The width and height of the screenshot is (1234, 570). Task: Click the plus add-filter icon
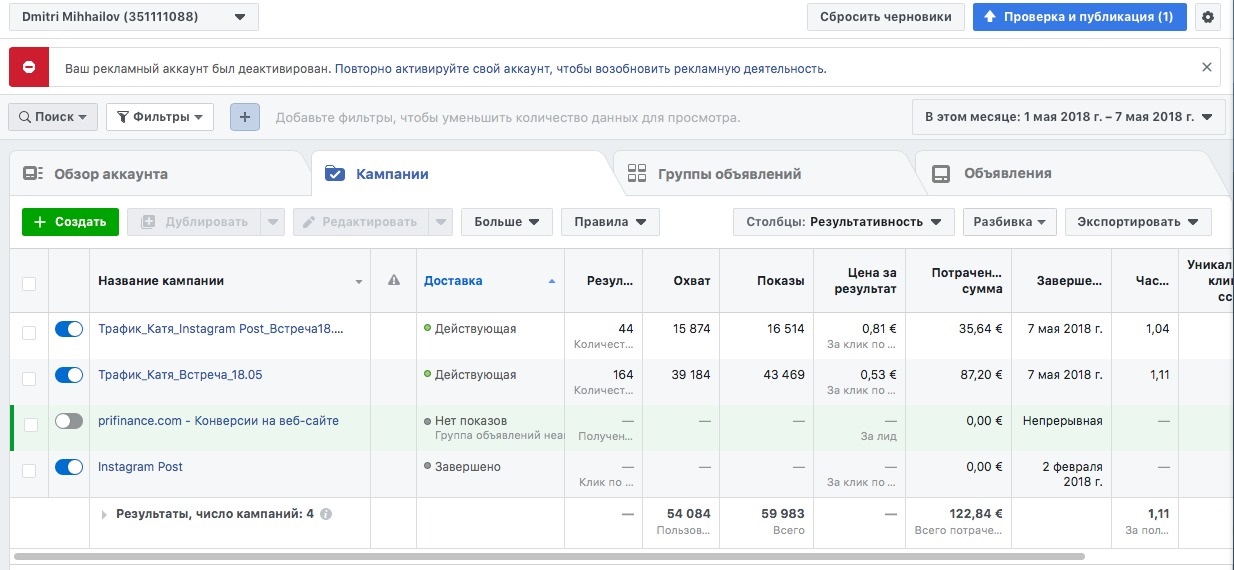coord(245,117)
